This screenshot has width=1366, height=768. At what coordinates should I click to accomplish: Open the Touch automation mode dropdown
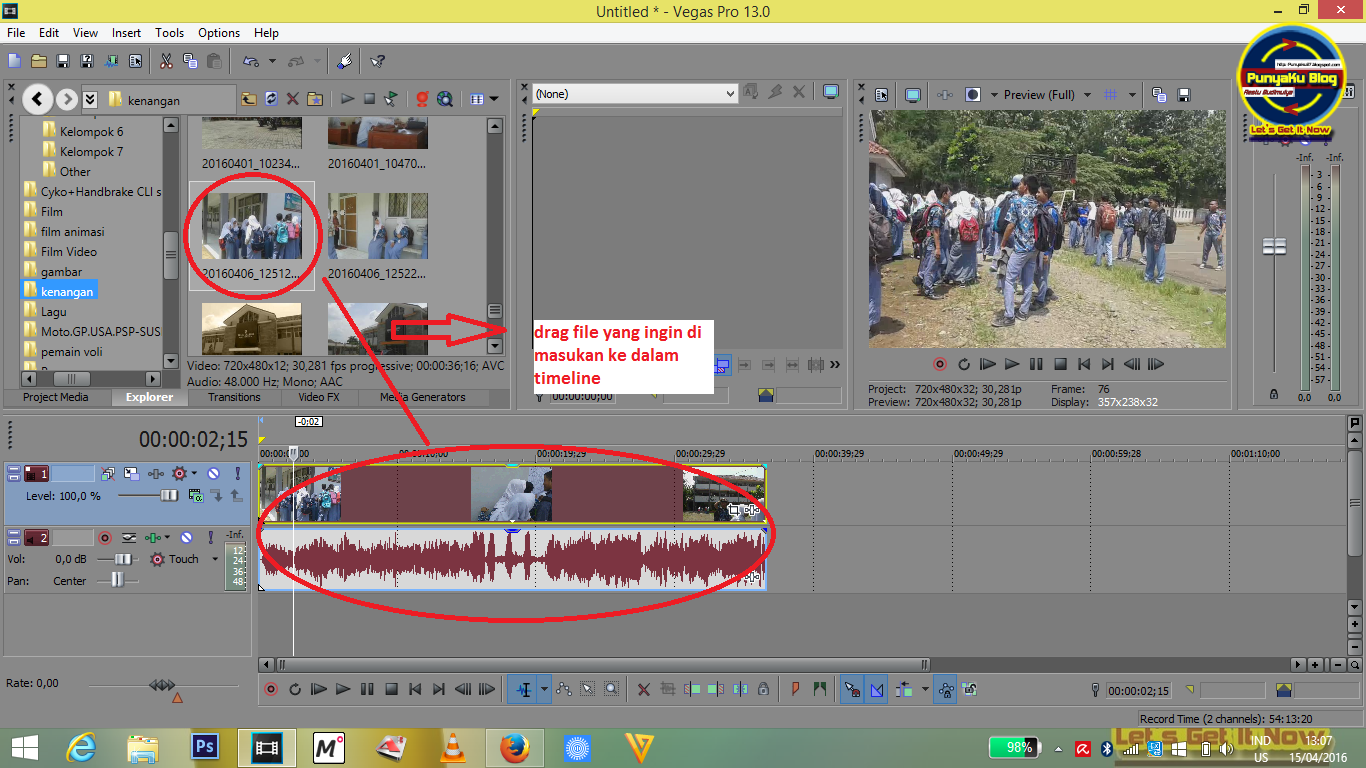[215, 559]
